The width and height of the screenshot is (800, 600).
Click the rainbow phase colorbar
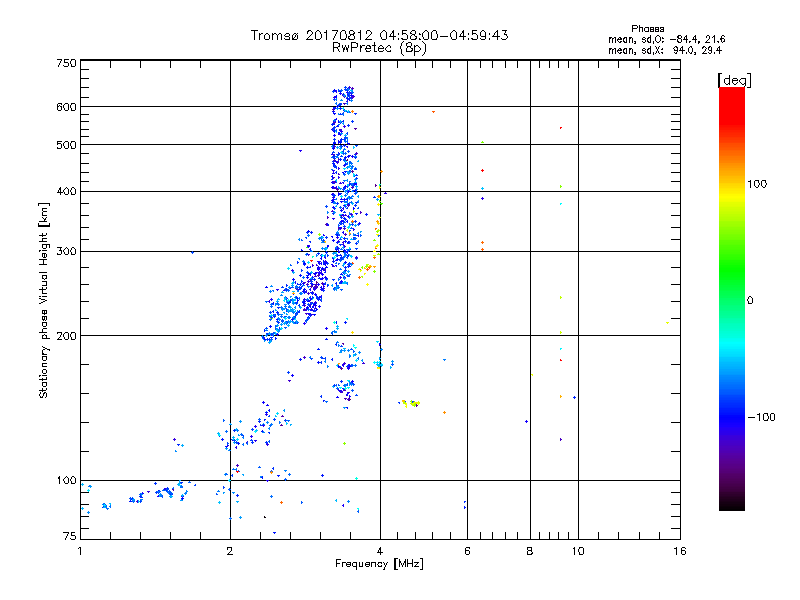732,299
